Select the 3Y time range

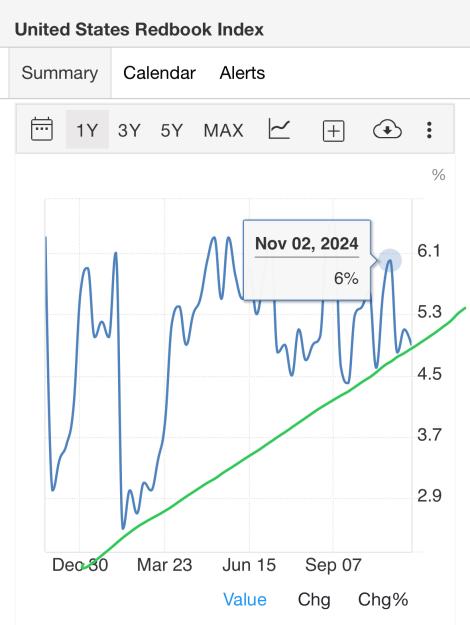click(129, 130)
